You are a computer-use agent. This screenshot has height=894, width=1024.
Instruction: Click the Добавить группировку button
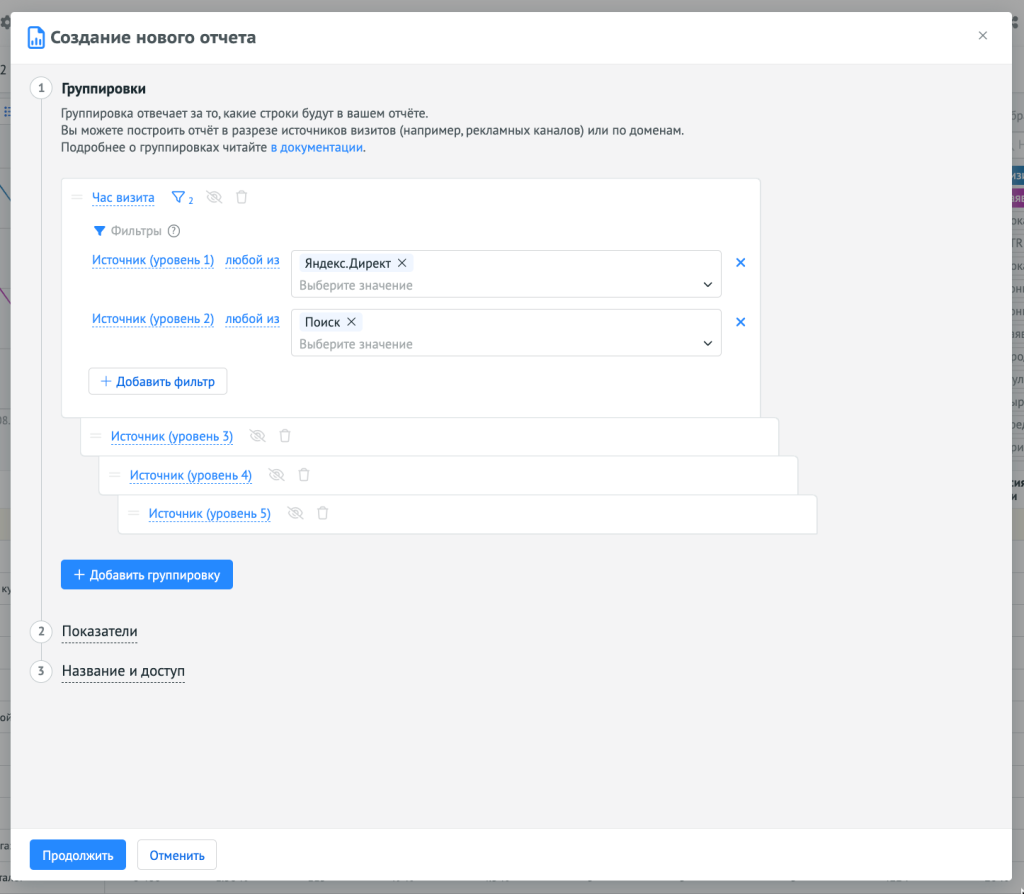point(147,575)
